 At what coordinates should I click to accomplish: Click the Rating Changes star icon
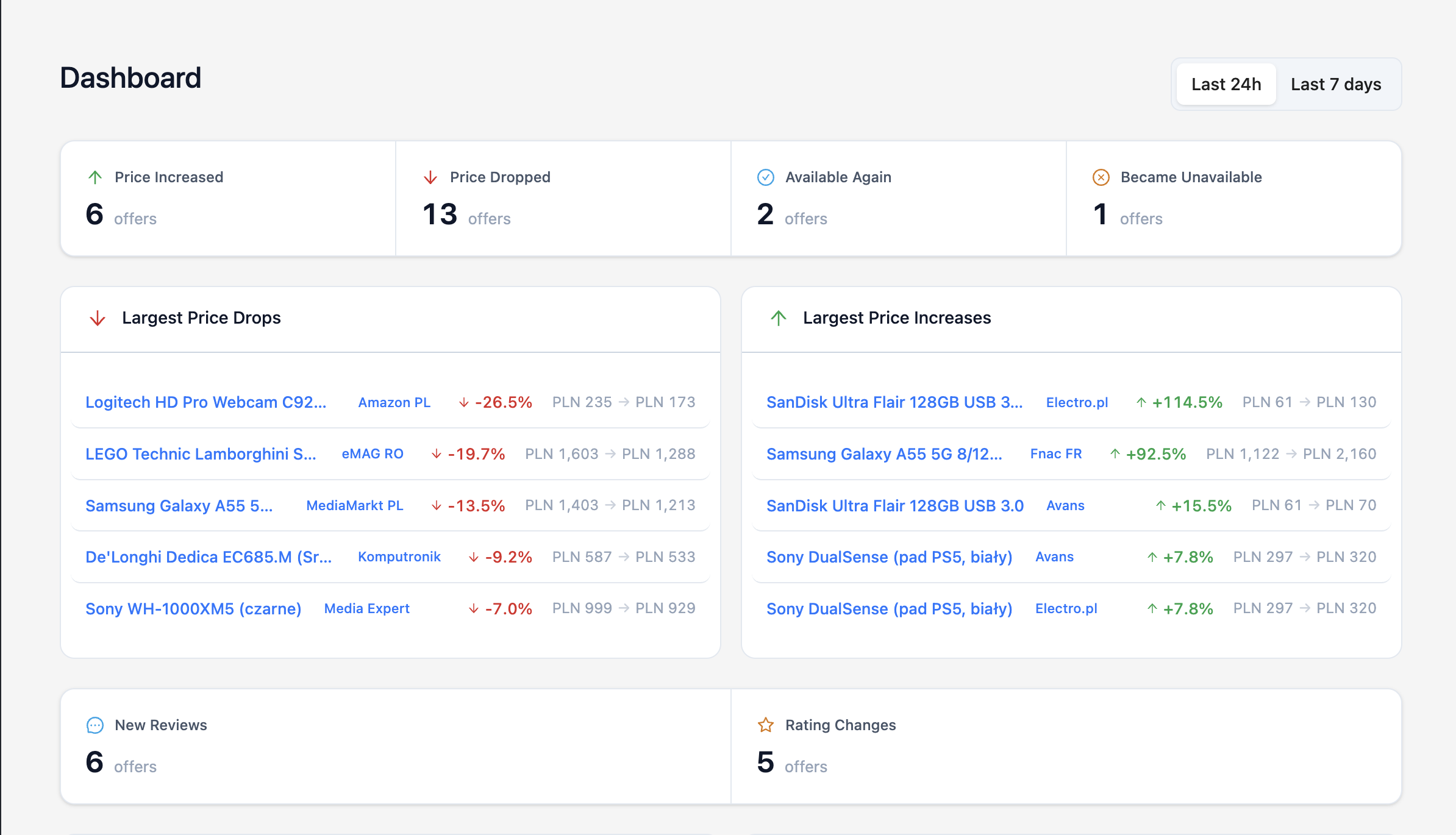pyautogui.click(x=766, y=725)
